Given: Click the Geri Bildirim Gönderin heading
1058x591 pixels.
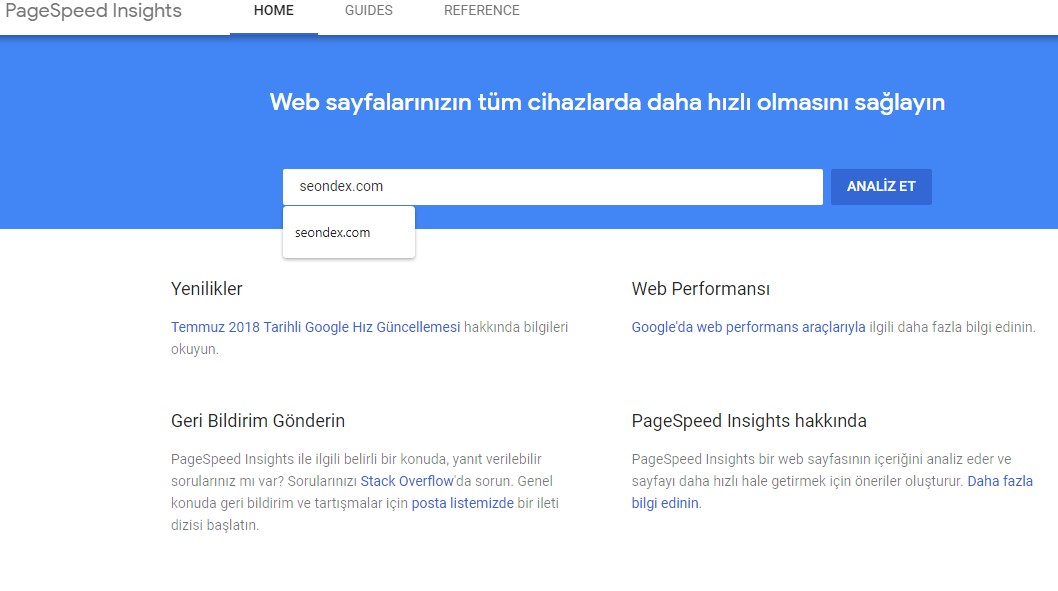Looking at the screenshot, I should point(256,420).
